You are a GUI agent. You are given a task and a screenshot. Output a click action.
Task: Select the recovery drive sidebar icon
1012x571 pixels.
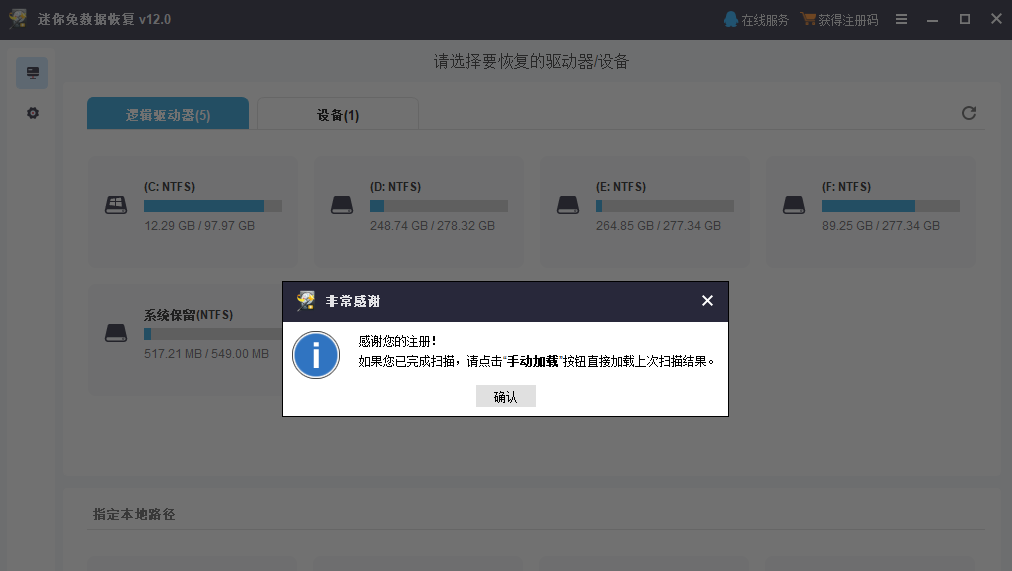pyautogui.click(x=32, y=73)
